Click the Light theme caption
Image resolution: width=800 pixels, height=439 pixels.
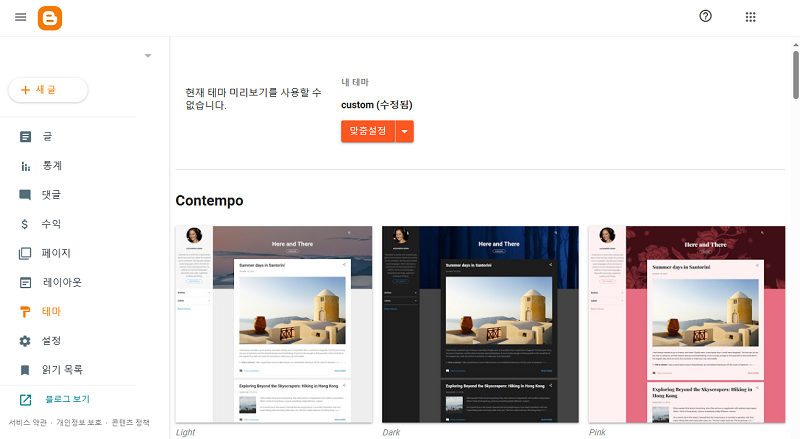tap(185, 432)
